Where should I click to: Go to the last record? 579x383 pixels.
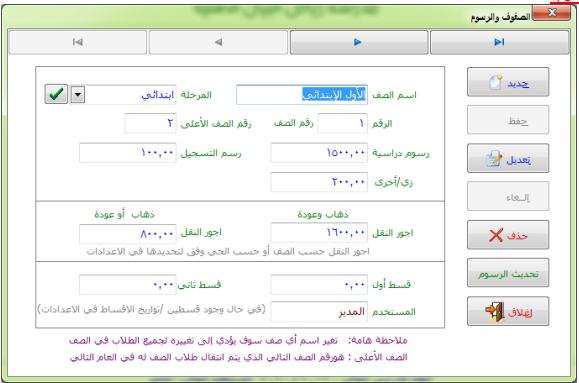click(500, 42)
